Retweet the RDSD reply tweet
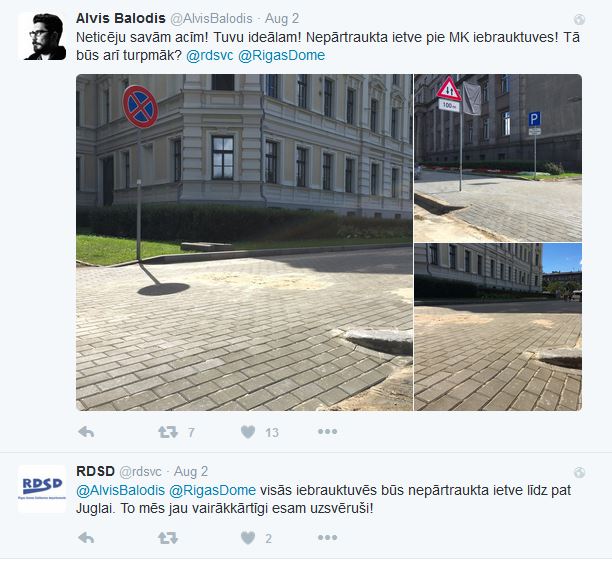 pyautogui.click(x=168, y=538)
